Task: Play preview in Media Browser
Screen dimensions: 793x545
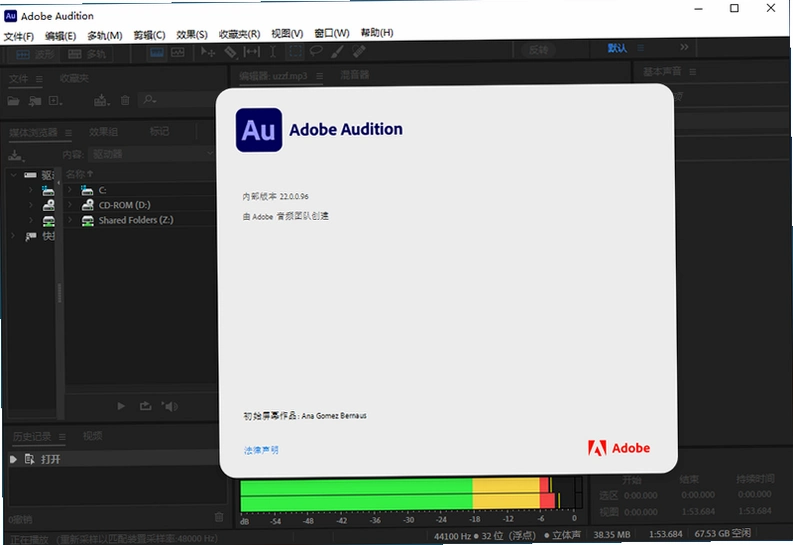Action: tap(121, 406)
